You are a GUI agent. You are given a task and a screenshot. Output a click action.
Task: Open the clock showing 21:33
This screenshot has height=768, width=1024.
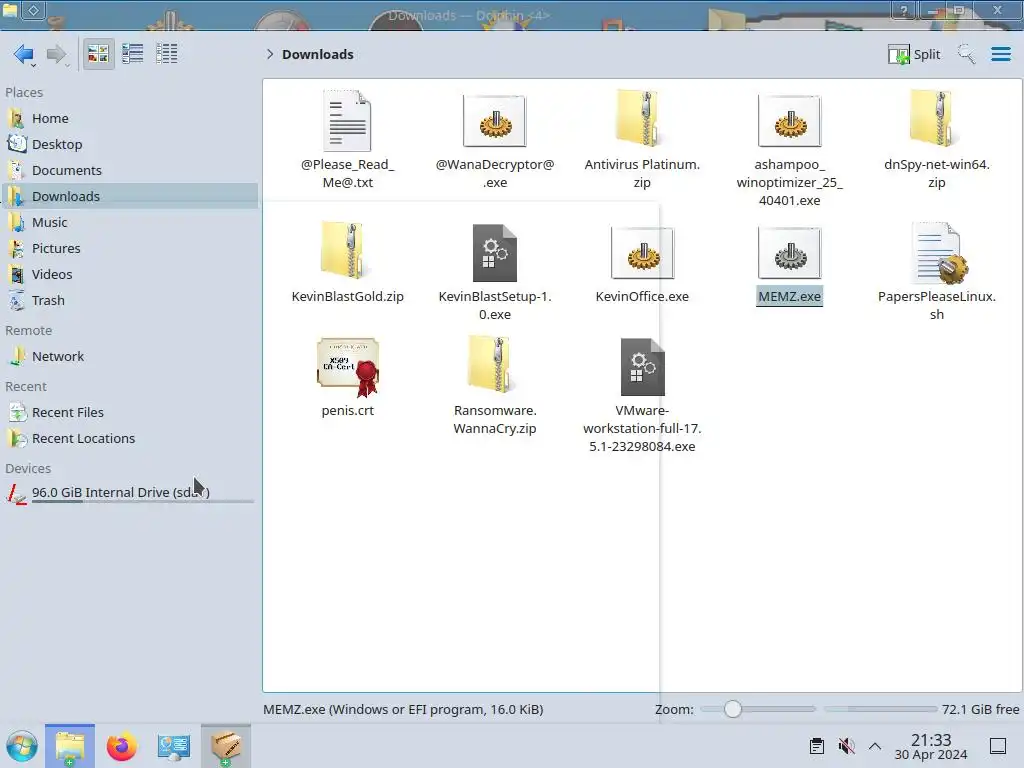(931, 746)
